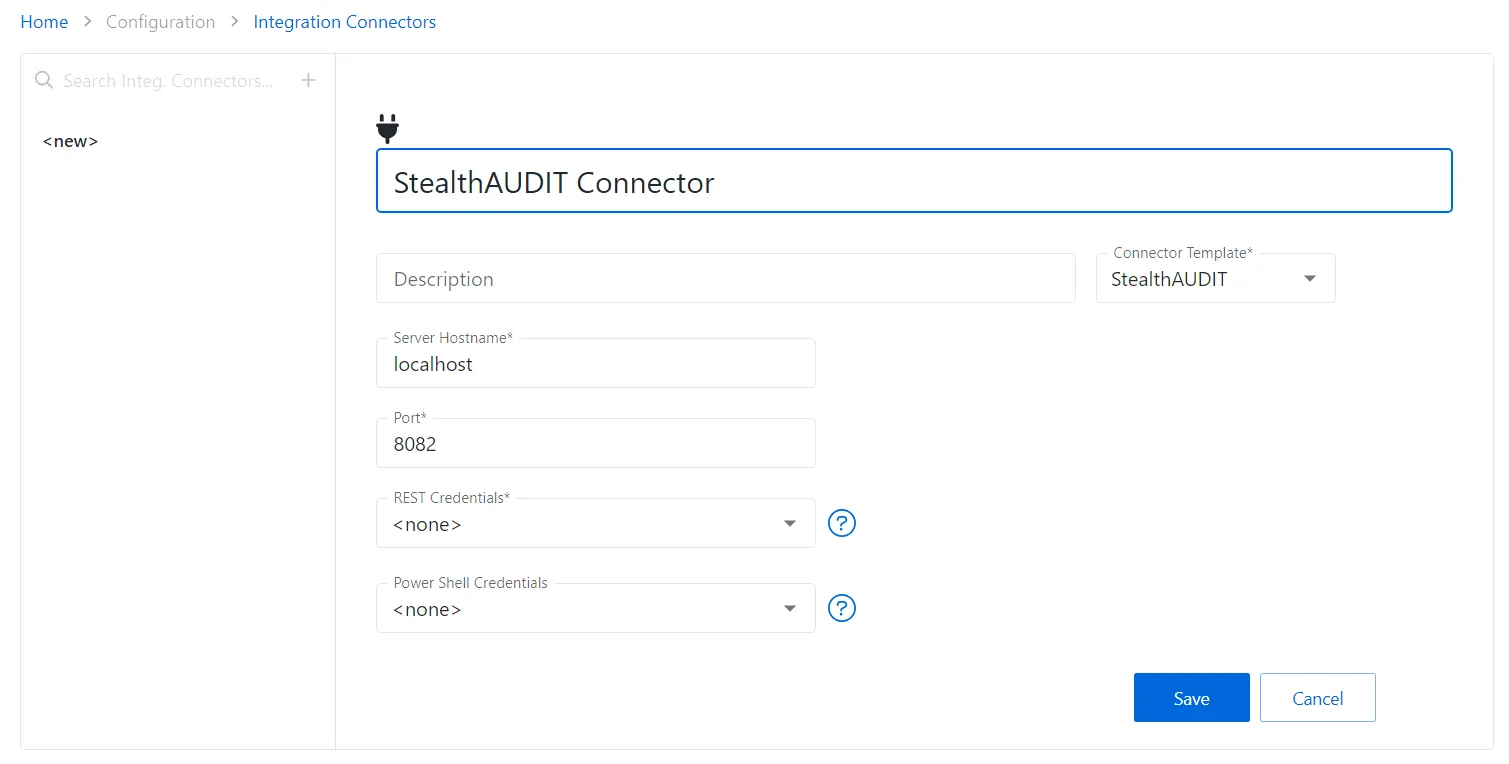1509x764 pixels.
Task: Focus the Search Integ. Connectors field
Action: point(168,81)
